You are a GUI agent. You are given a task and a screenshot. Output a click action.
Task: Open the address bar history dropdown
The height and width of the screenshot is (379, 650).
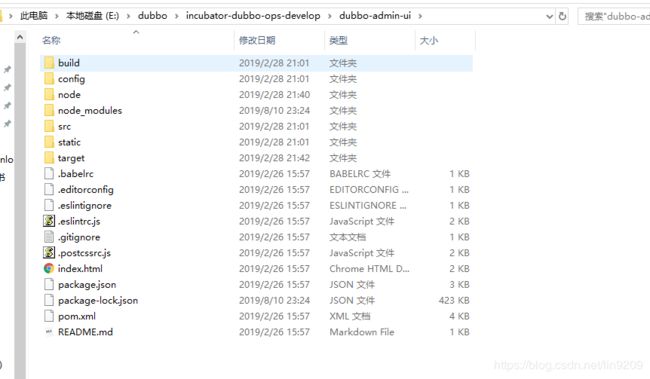coord(550,16)
